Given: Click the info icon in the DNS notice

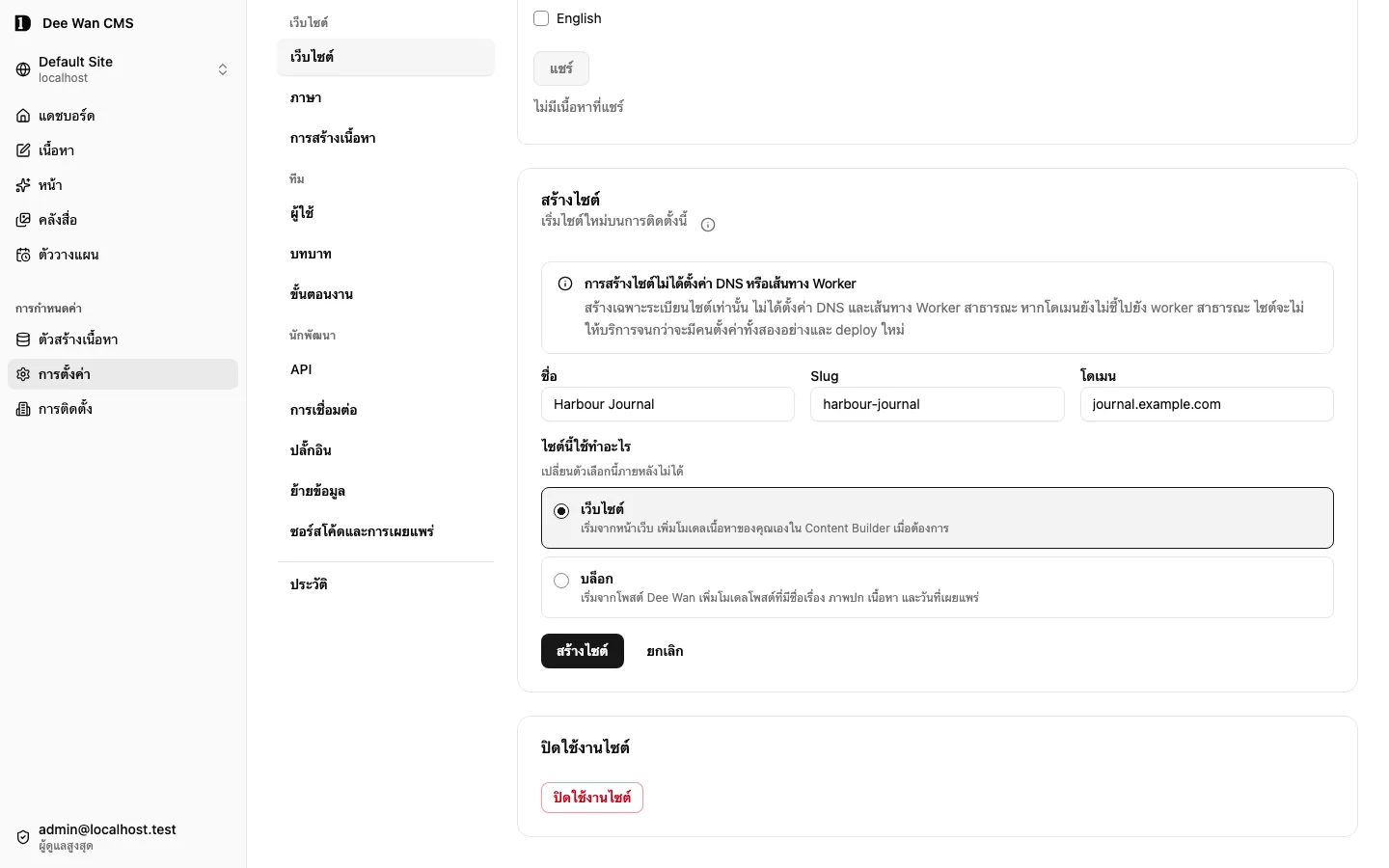Looking at the screenshot, I should point(565,284).
